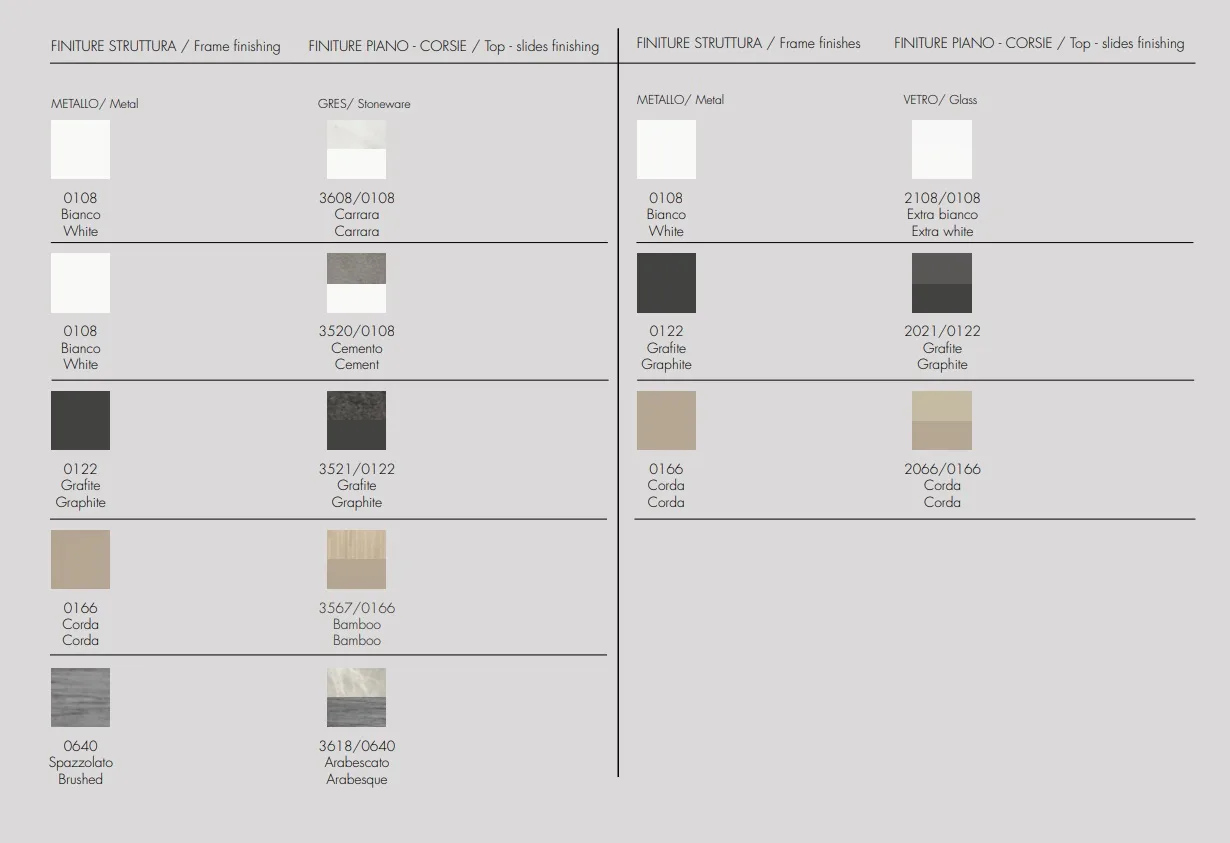Image resolution: width=1230 pixels, height=843 pixels.
Task: Pick the 0108 Bianco swatch next to Carrara
Action: [80, 149]
